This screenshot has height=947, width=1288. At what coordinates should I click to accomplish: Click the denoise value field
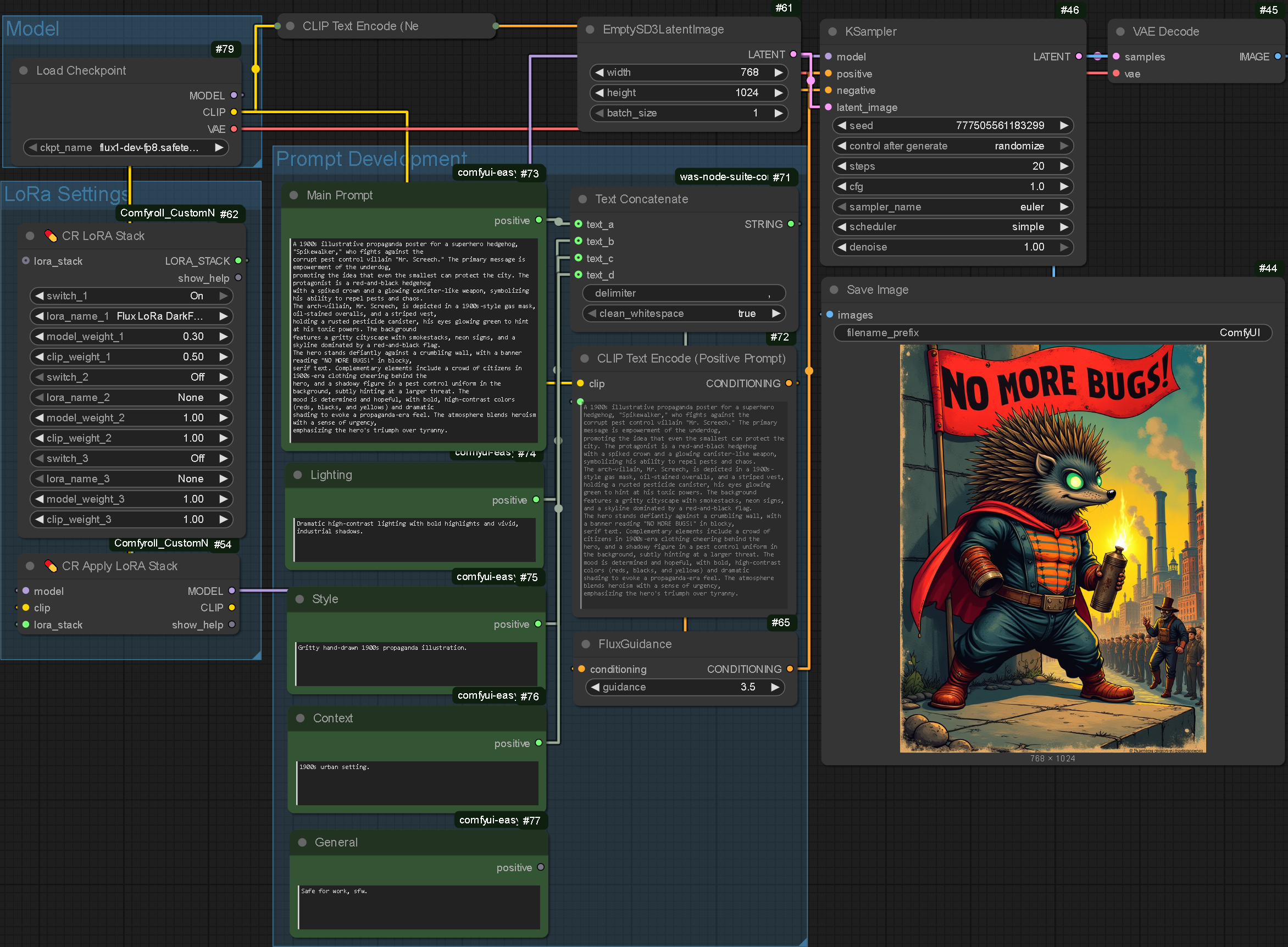952,247
